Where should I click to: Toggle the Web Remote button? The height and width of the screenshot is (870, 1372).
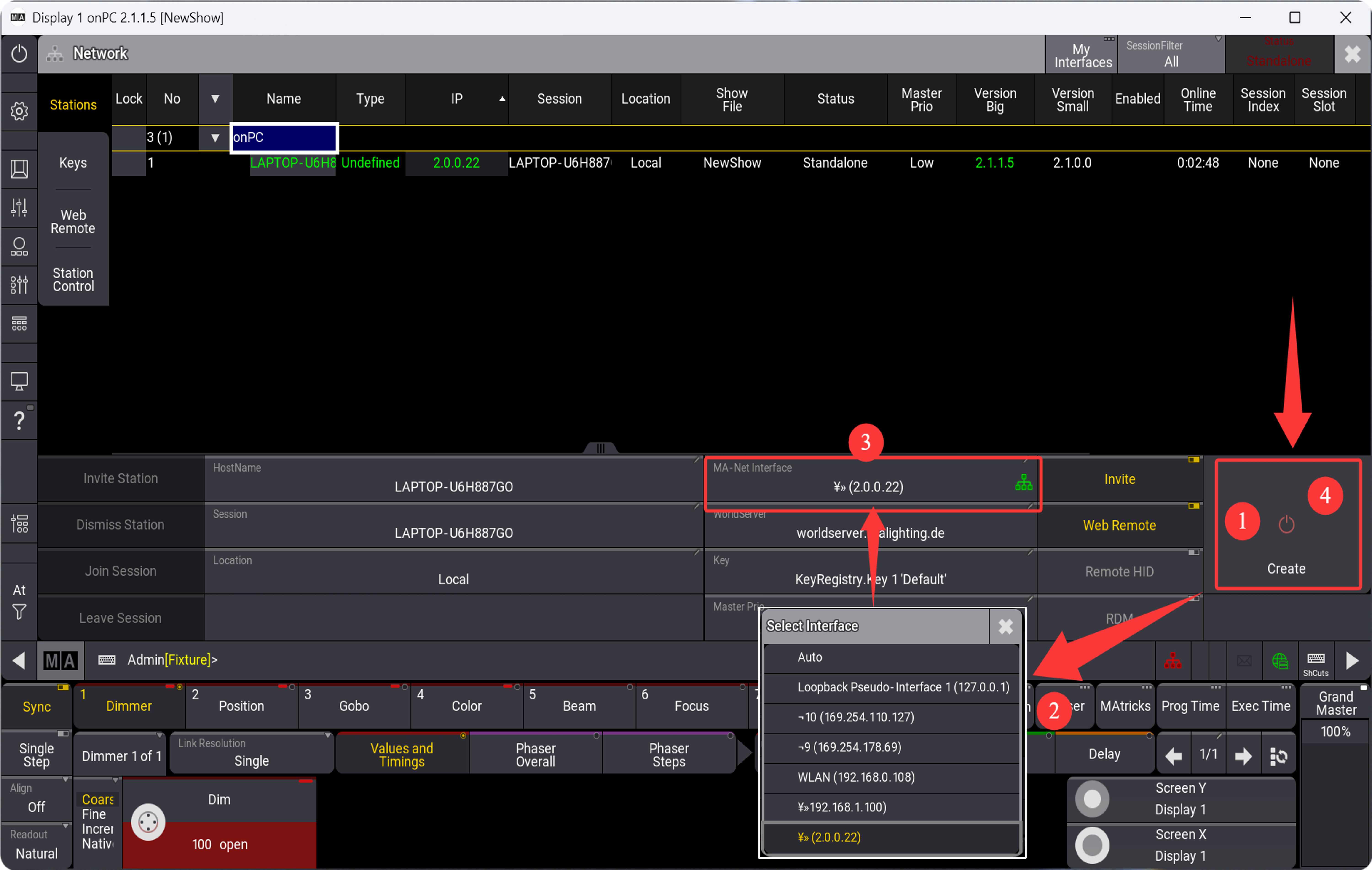[x=1119, y=525]
